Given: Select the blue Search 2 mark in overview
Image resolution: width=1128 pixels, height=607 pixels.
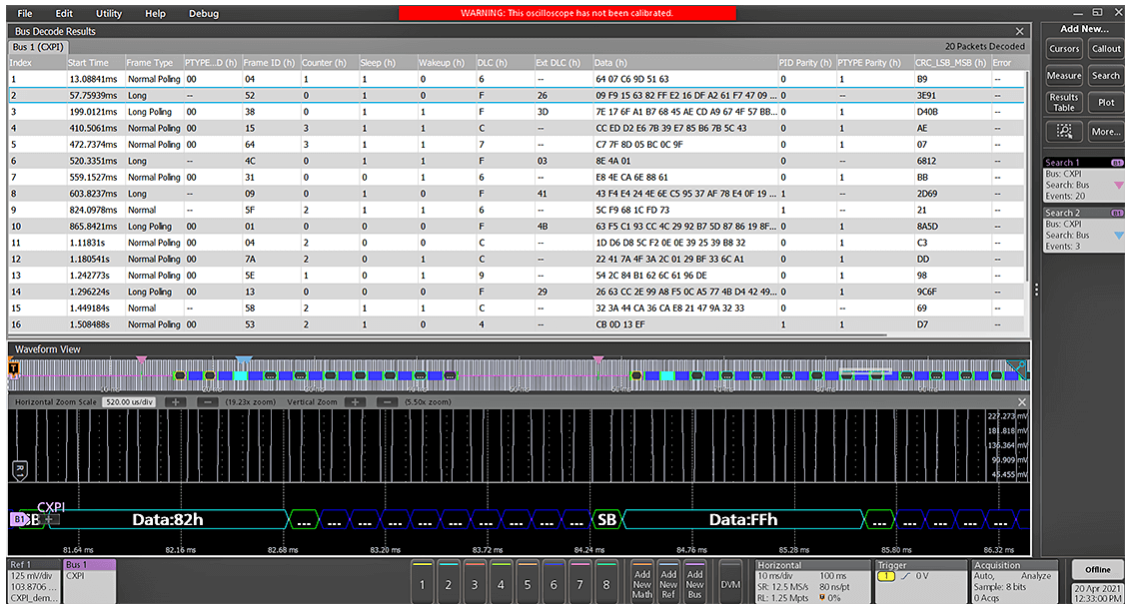Looking at the screenshot, I should (x=245, y=360).
